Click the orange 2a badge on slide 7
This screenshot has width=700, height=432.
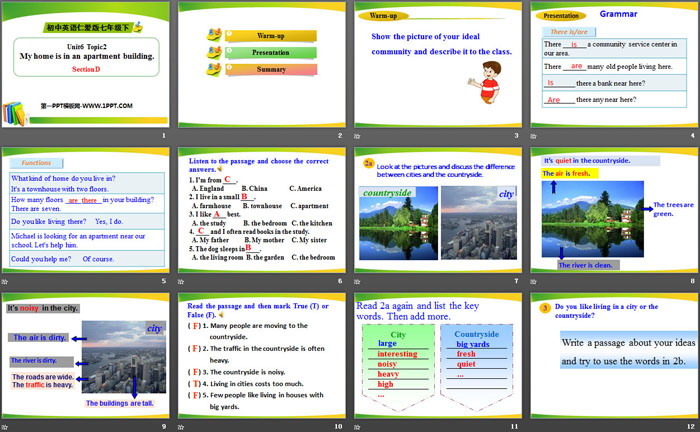pyautogui.click(x=368, y=162)
